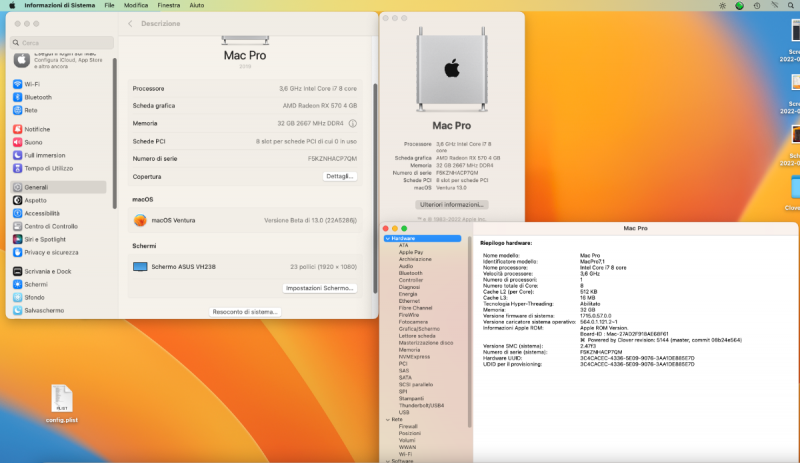
Task: Collapse the Hardware tree section
Action: click(388, 238)
